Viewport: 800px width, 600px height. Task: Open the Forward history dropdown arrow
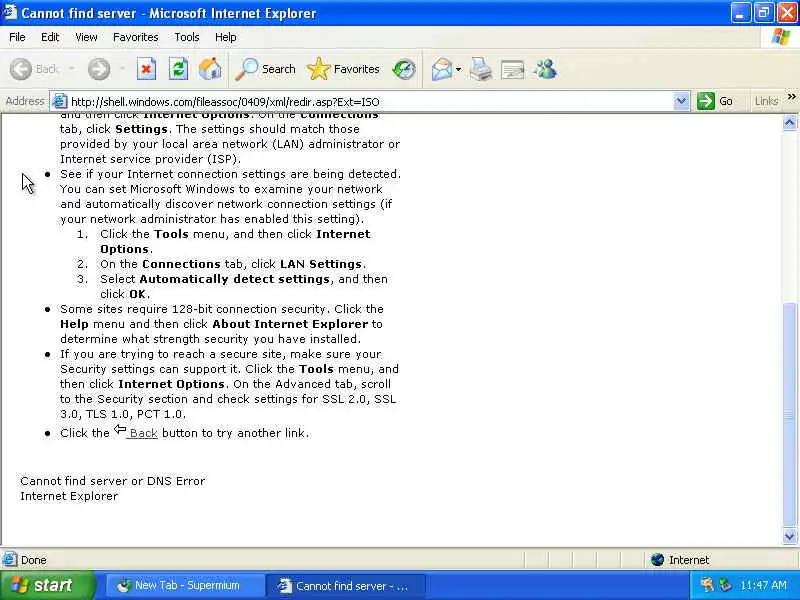[122, 69]
